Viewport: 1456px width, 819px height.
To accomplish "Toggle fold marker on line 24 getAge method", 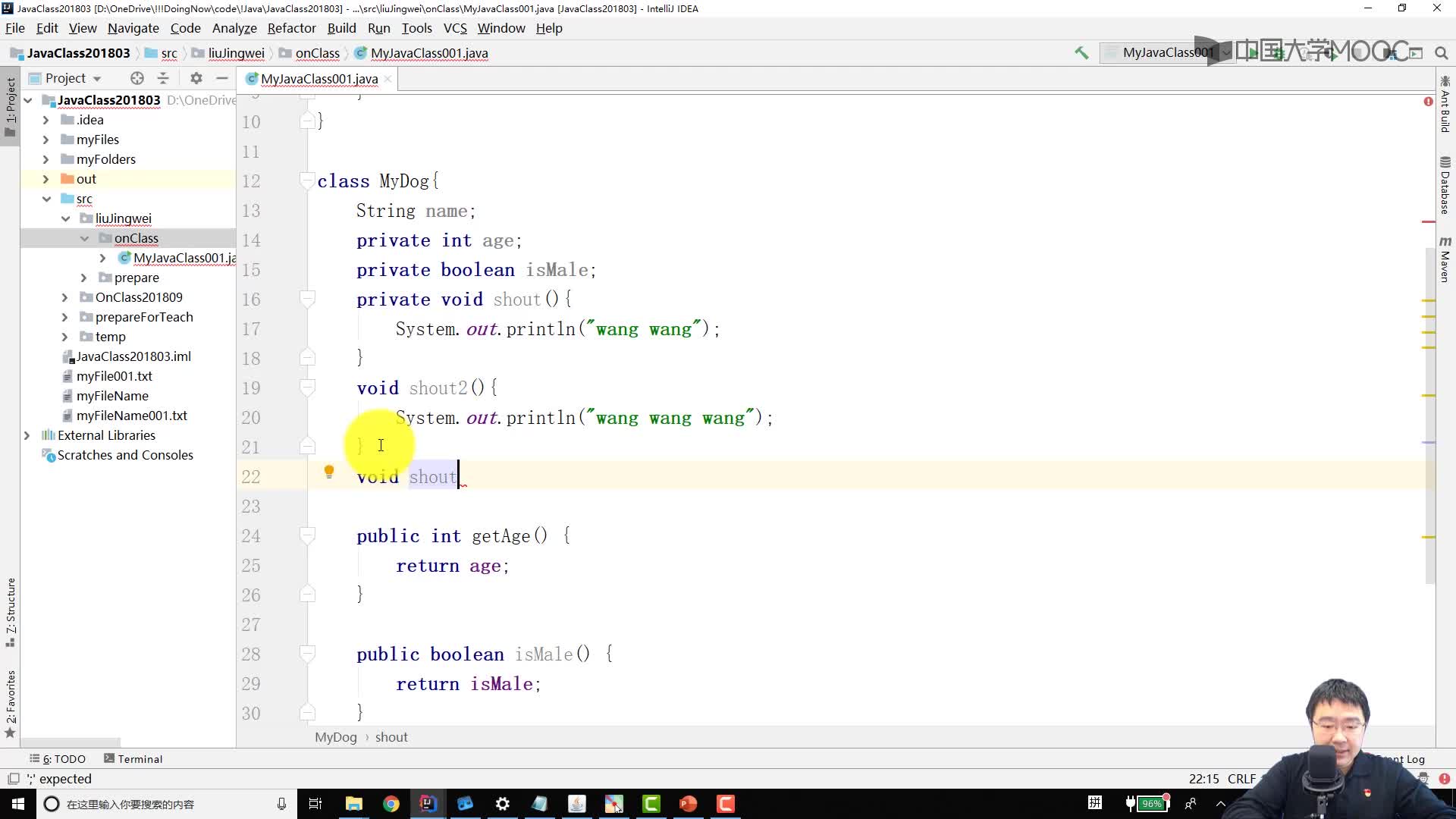I will point(307,535).
